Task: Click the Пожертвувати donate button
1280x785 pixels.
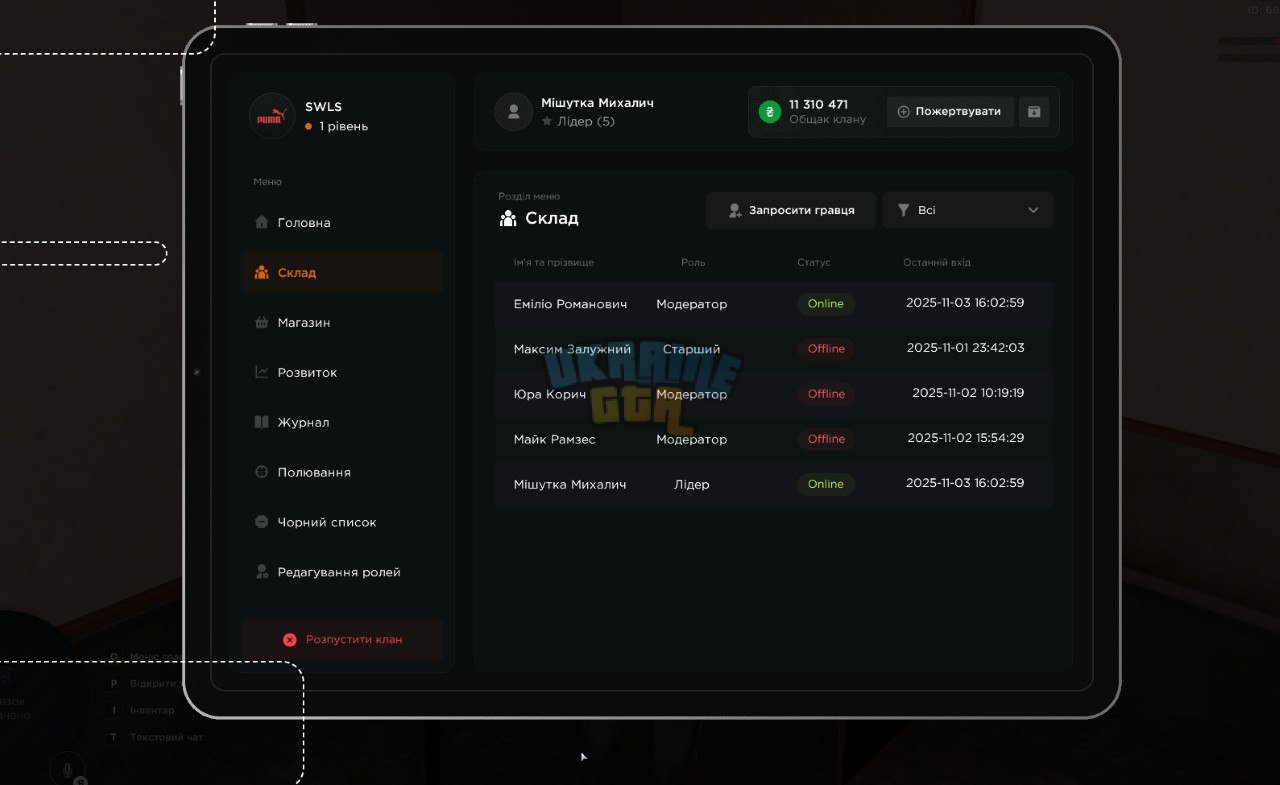Action: coord(950,112)
